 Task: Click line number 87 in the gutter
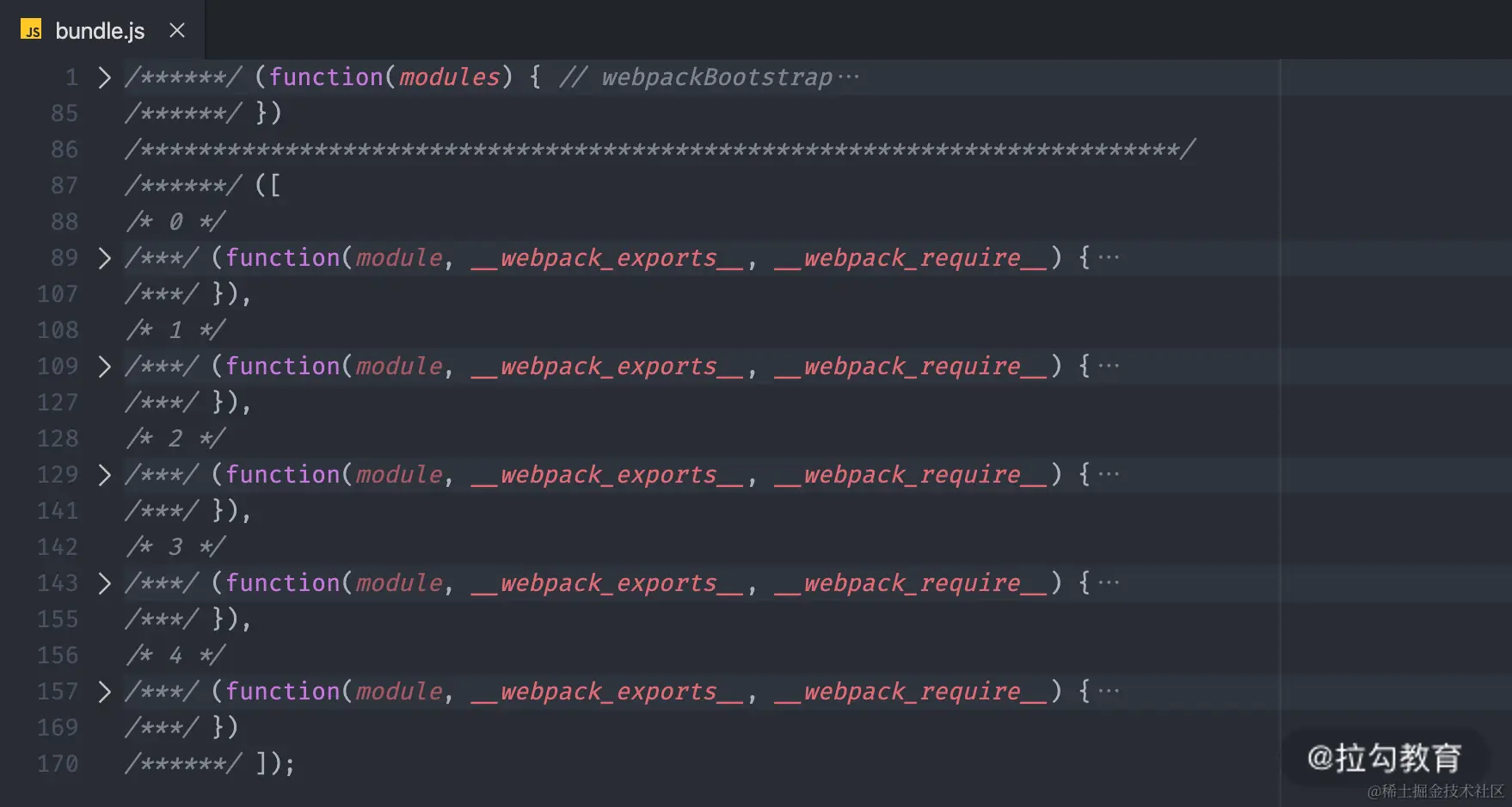click(65, 186)
